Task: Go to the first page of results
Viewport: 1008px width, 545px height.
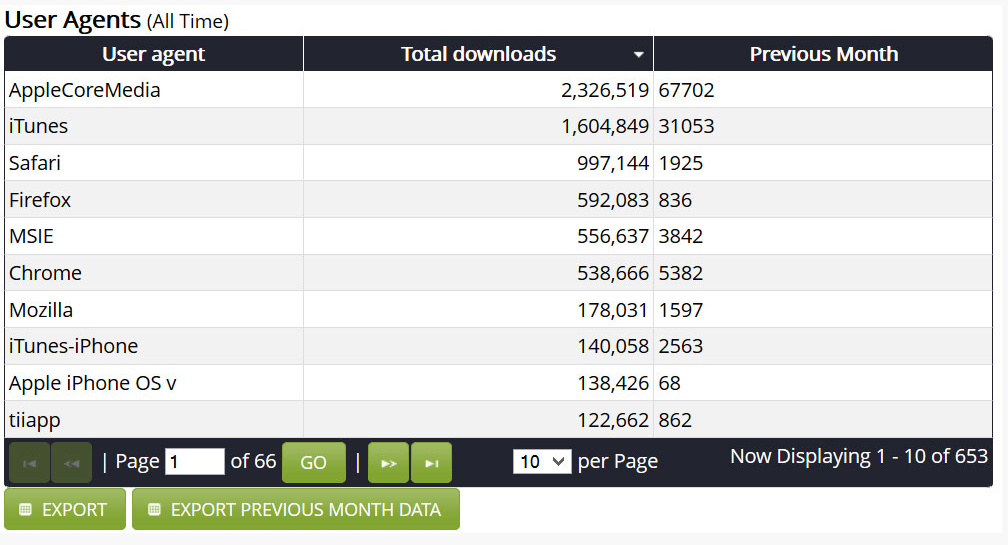Action: tap(29, 463)
